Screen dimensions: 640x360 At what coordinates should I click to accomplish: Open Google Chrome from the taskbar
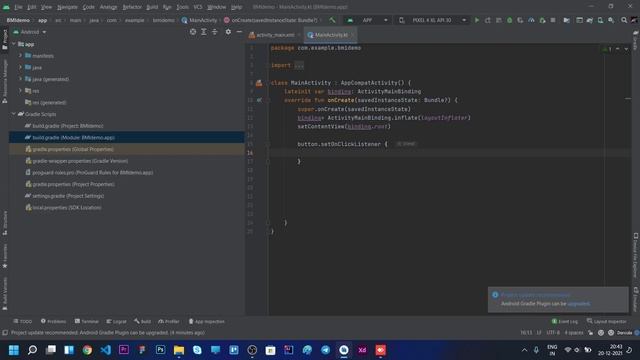(x=87, y=350)
